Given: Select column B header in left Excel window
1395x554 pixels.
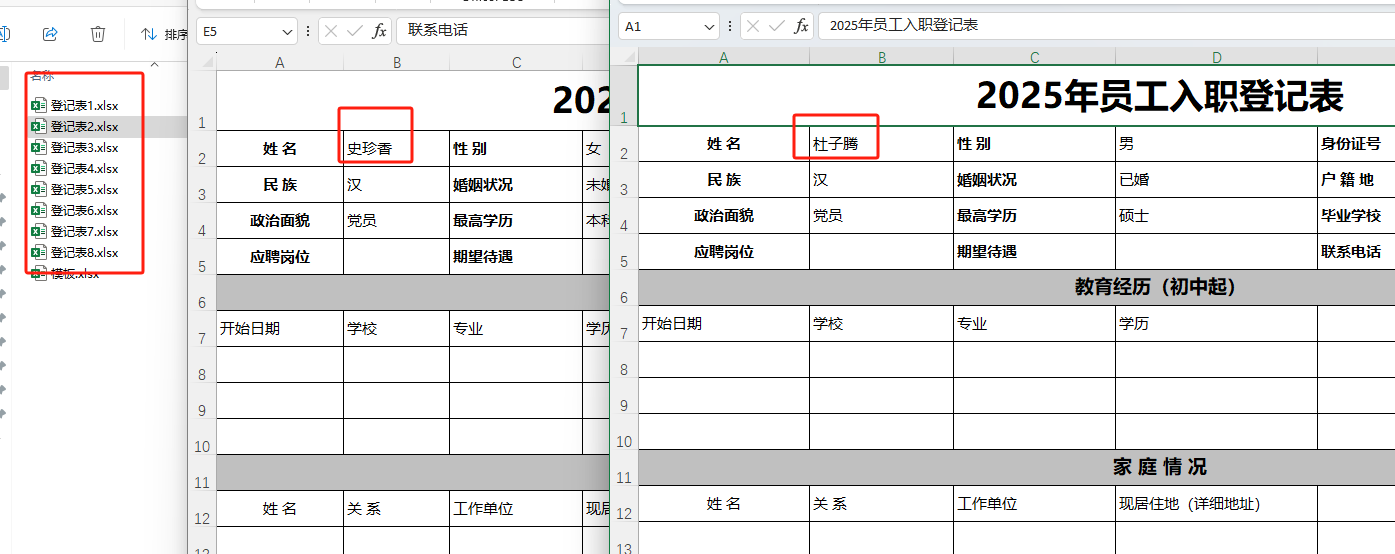Looking at the screenshot, I should pos(397,62).
